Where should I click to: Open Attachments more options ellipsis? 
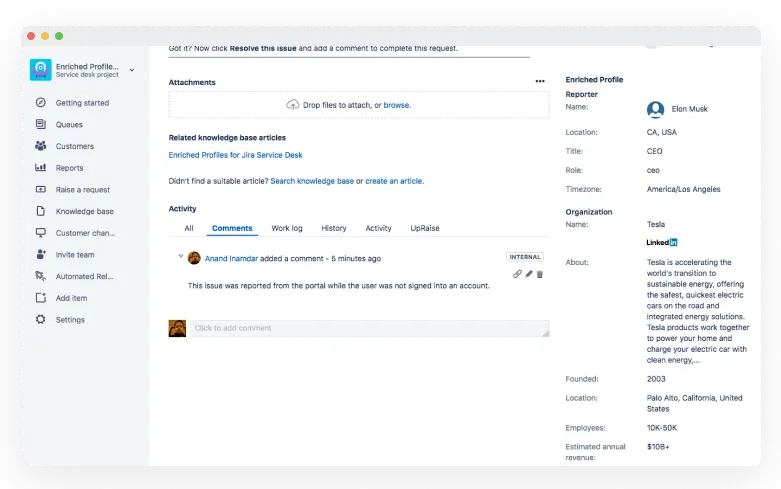pos(540,82)
